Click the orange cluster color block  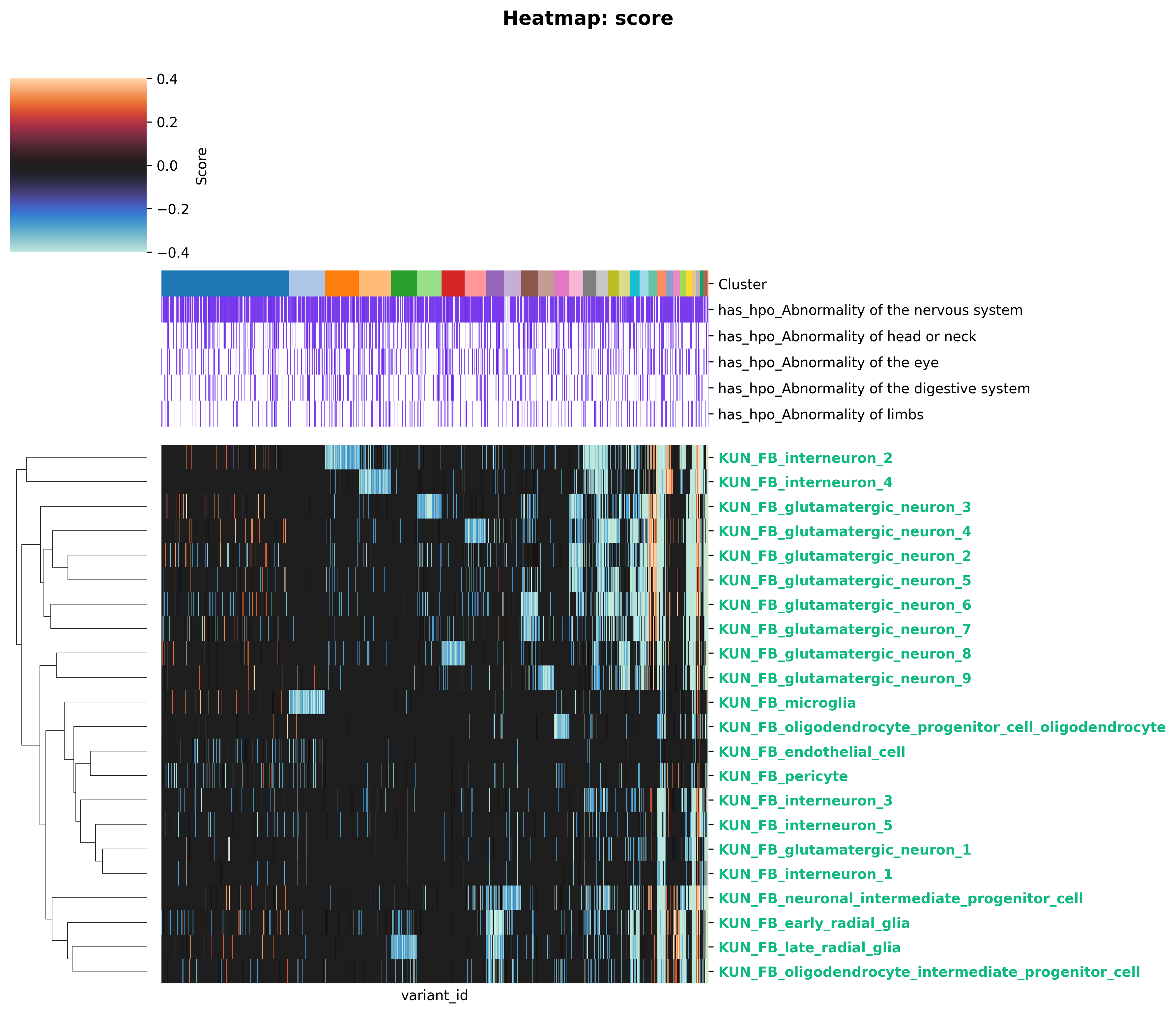342,283
